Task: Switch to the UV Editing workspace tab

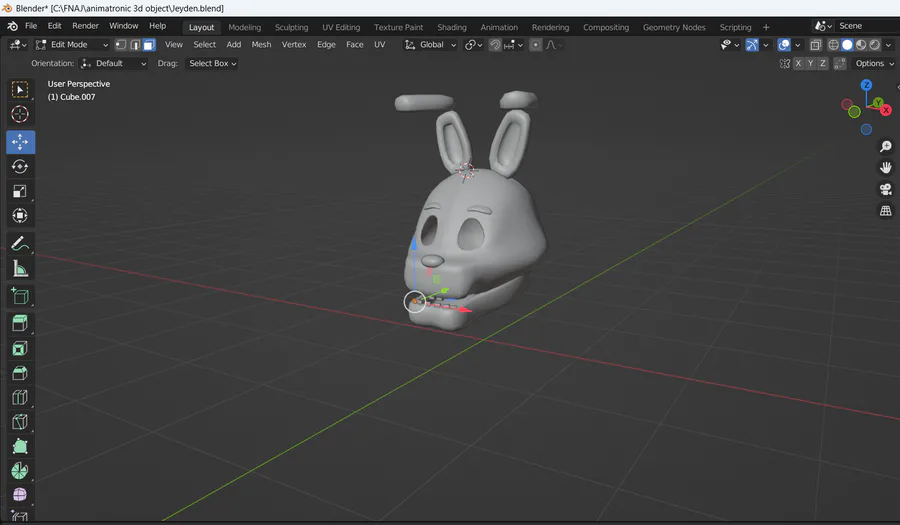Action: pos(341,27)
